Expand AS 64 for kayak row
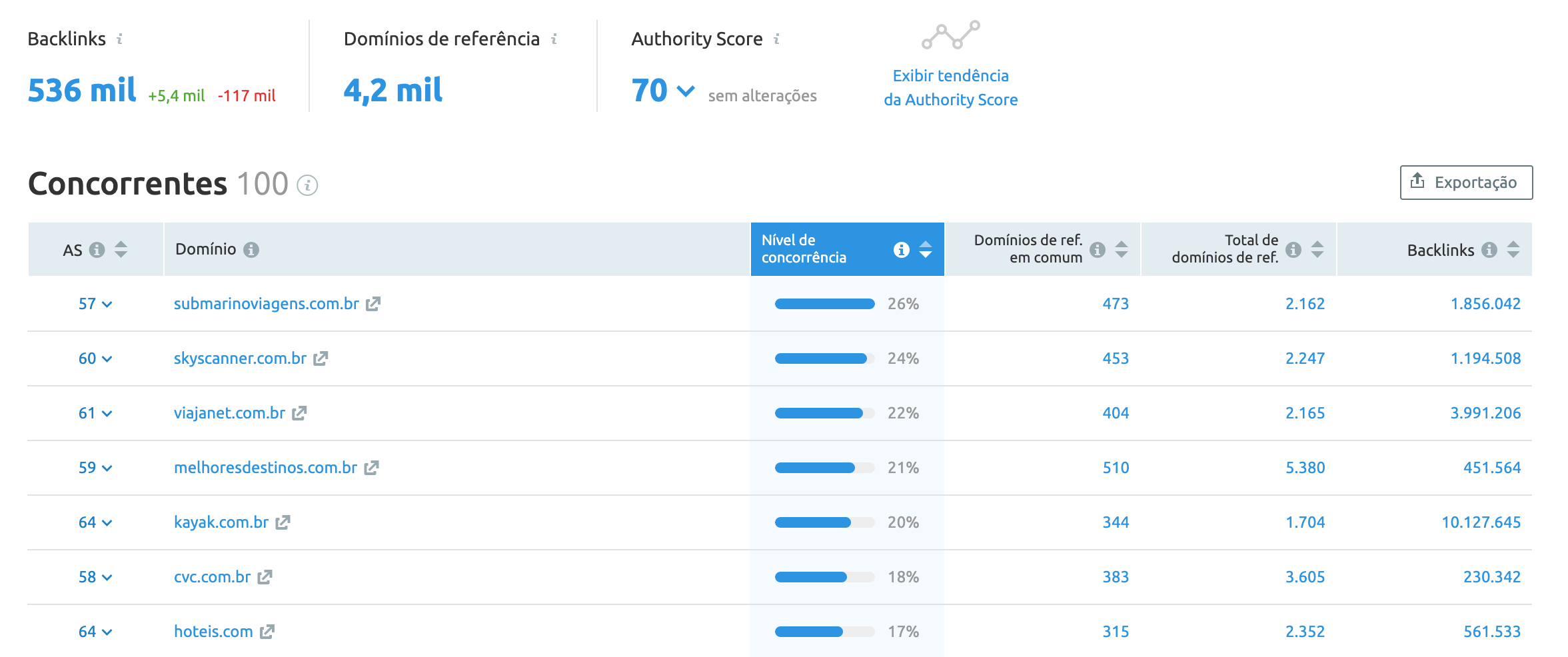The image size is (1568, 657). 107,523
